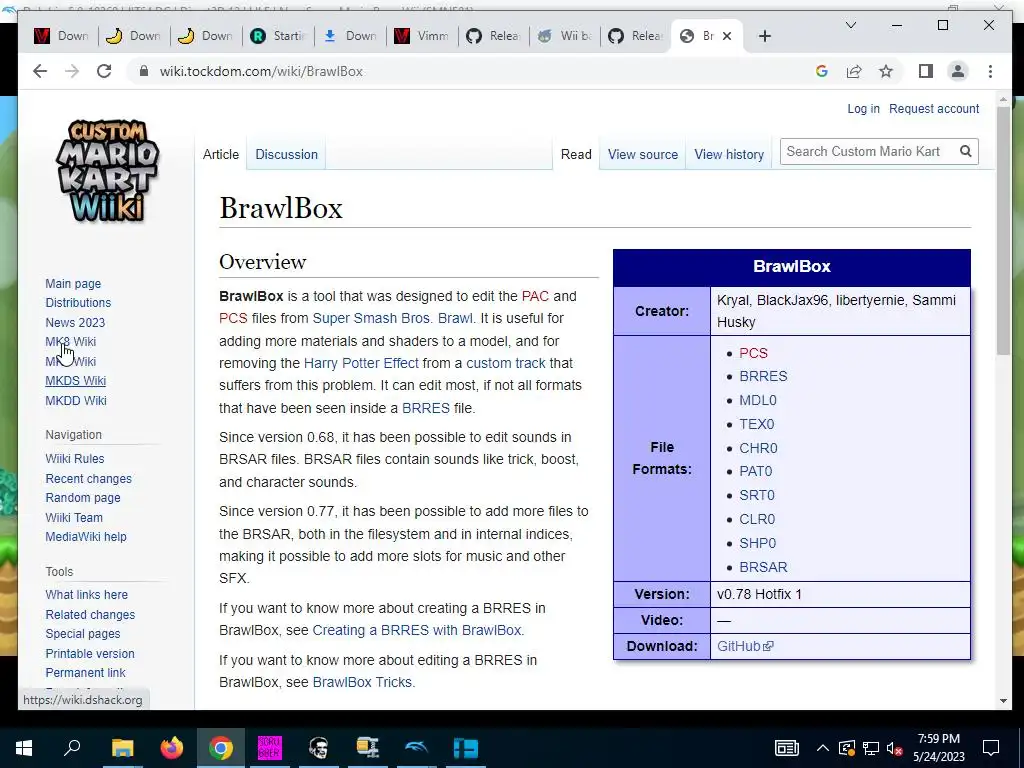Screen dimensions: 1024x768
Task: Open the Distributions sidebar link
Action: (x=78, y=302)
